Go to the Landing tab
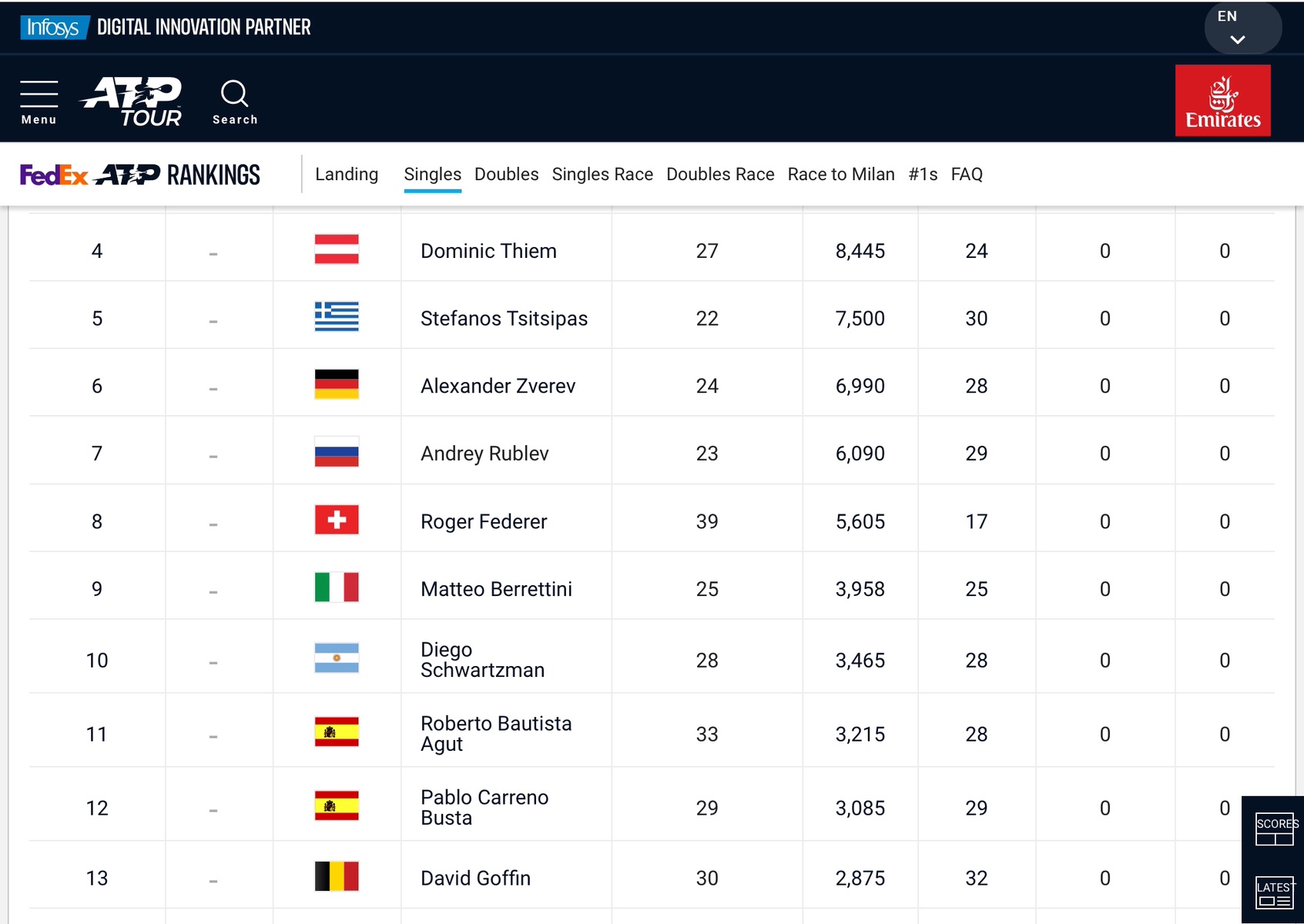Image resolution: width=1304 pixels, height=924 pixels. pos(347,175)
